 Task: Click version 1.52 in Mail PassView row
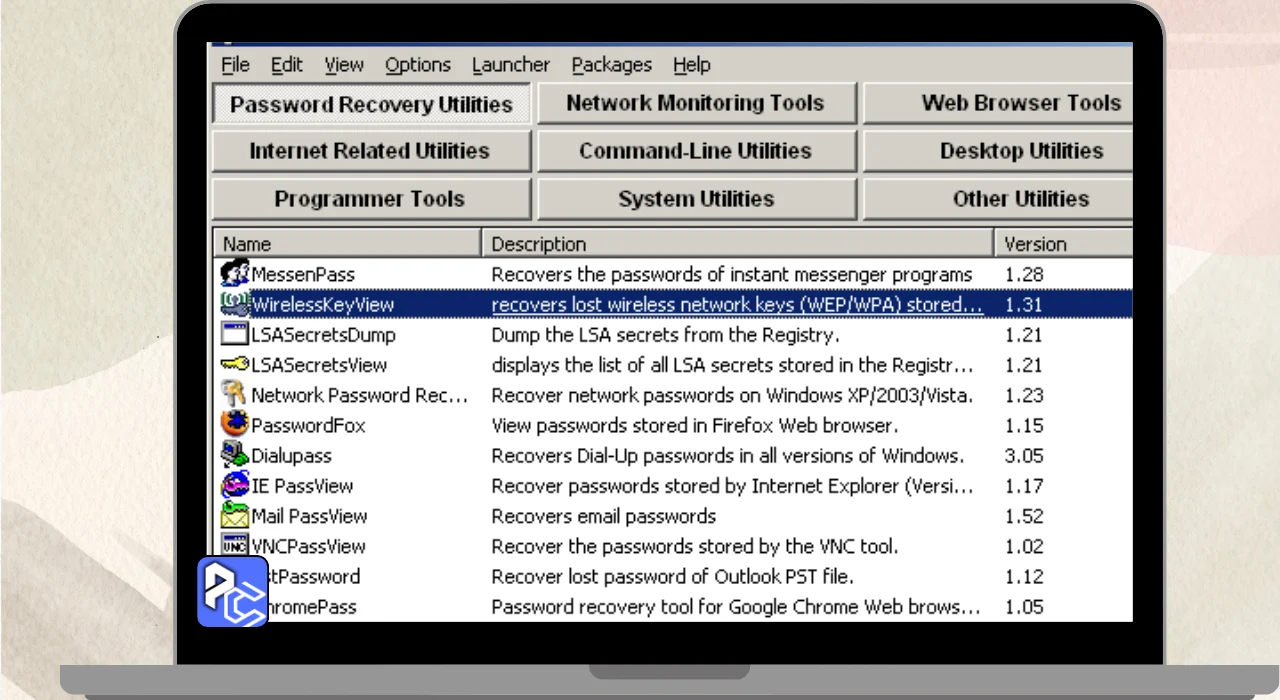tap(1024, 516)
